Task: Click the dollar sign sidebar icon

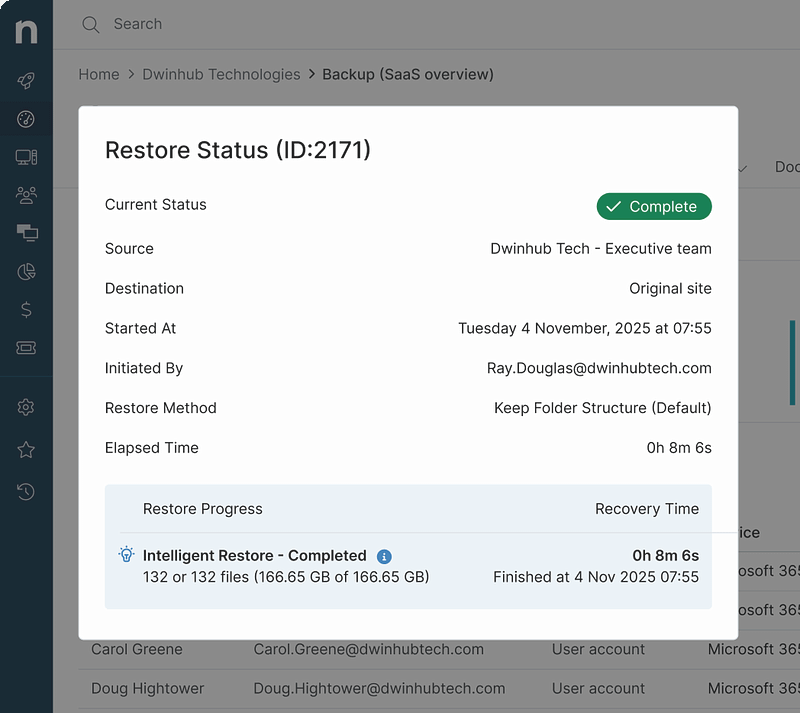Action: tap(26, 310)
